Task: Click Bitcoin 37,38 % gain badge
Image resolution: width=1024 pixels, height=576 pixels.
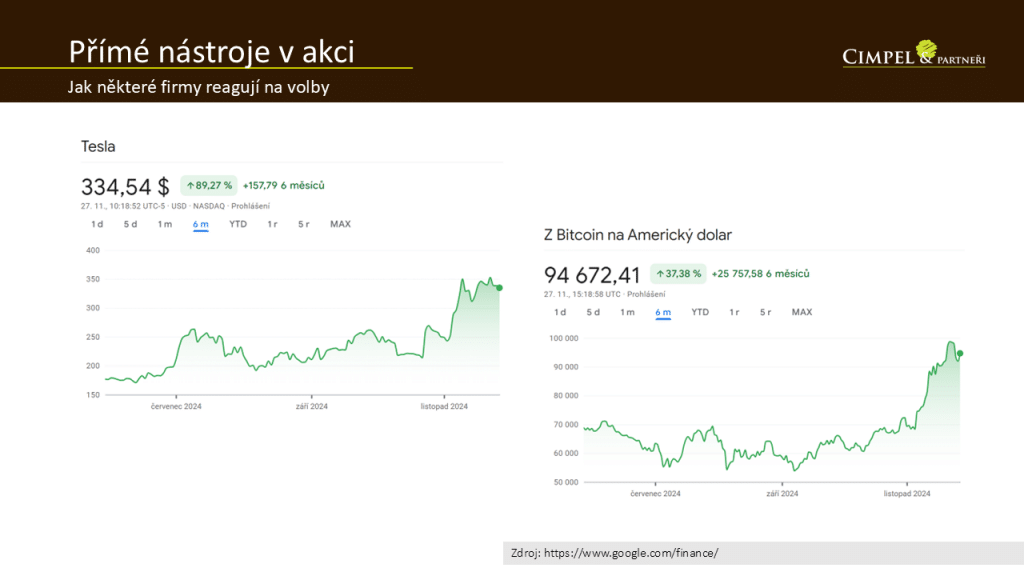Action: point(678,273)
